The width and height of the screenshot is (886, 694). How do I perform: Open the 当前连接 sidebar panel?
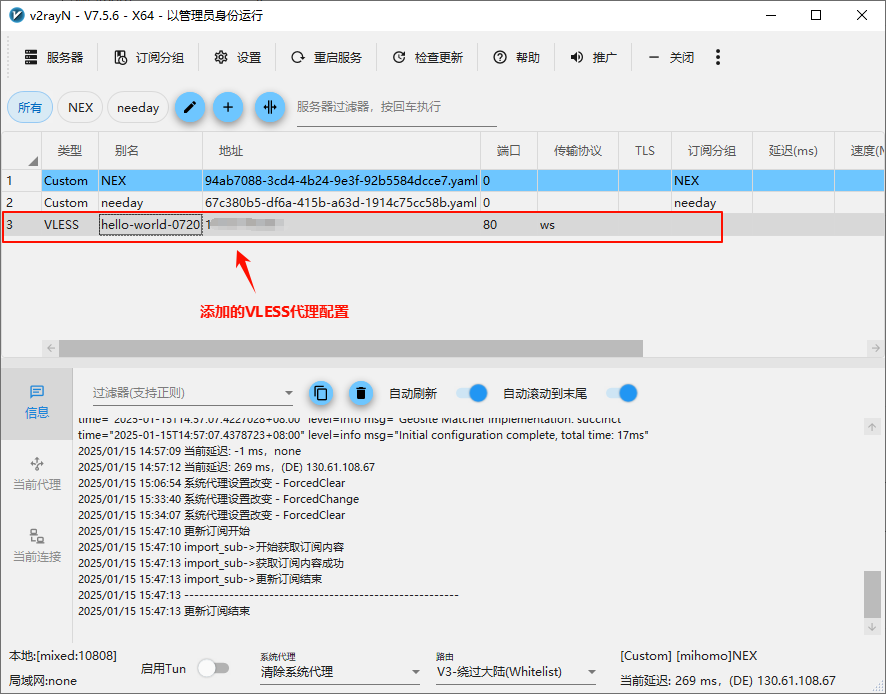tap(37, 545)
